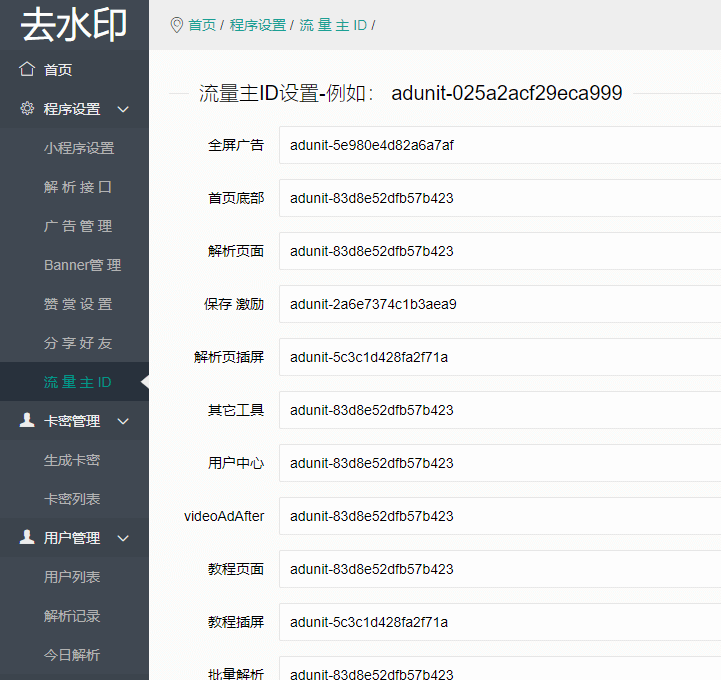The width and height of the screenshot is (721, 680).
Task: Collapse the 用户管理 section chevron
Action: click(123, 538)
